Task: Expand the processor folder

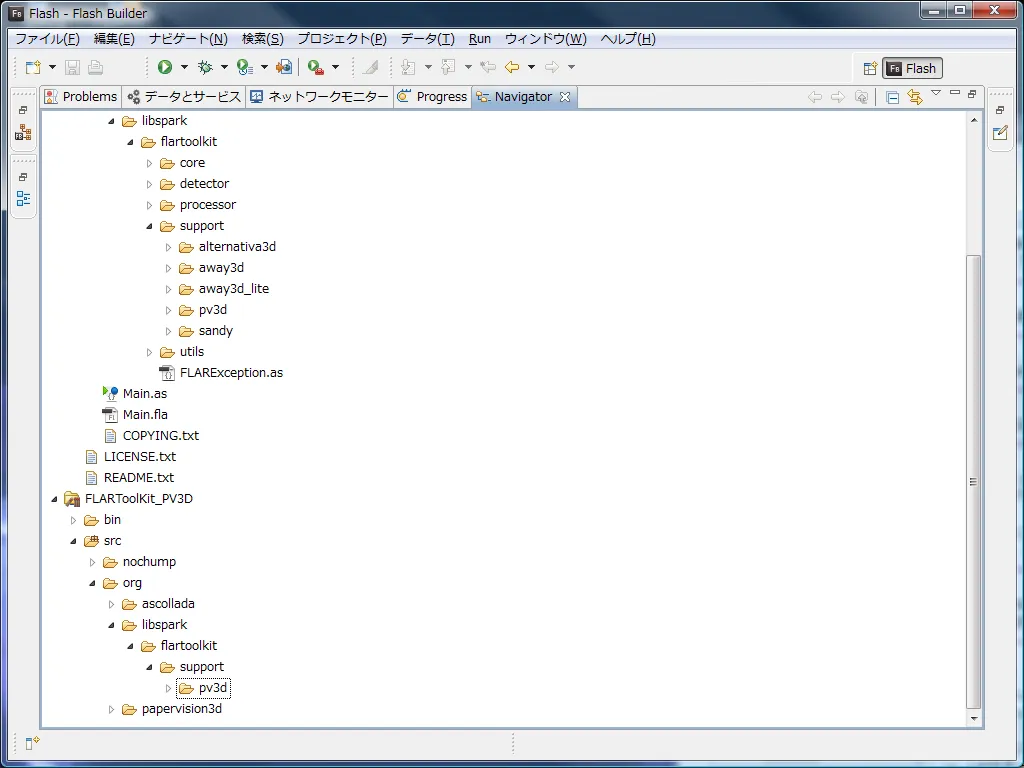Action: pyautogui.click(x=149, y=205)
